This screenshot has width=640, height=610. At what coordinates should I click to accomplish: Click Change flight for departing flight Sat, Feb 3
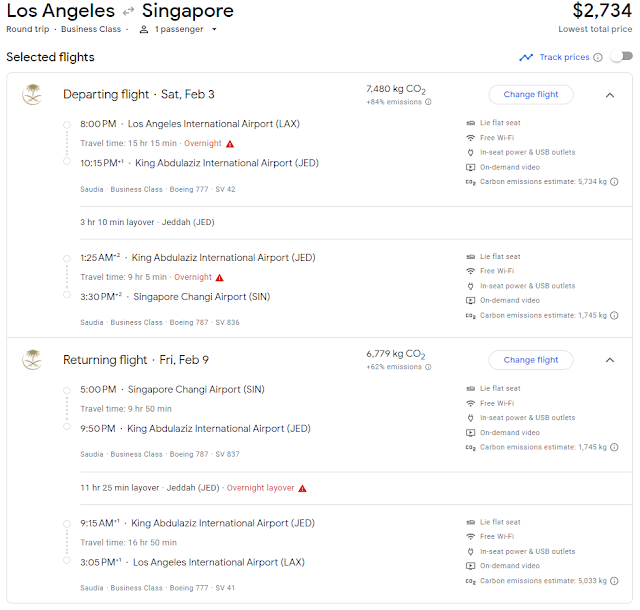[x=531, y=94]
